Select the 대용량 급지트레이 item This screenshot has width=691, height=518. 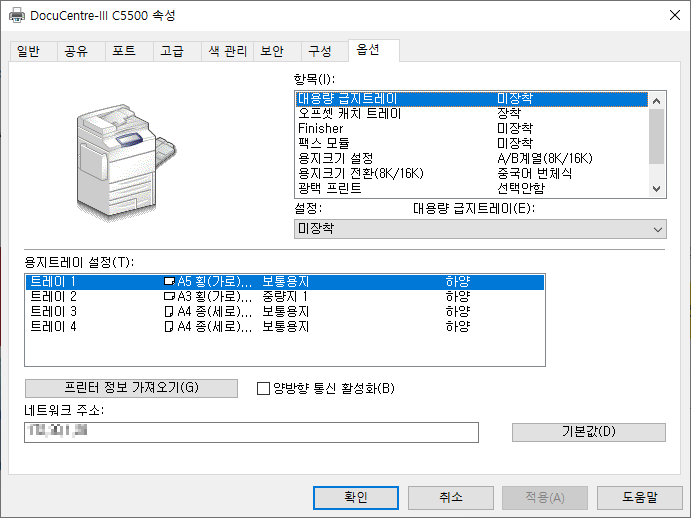click(x=472, y=99)
